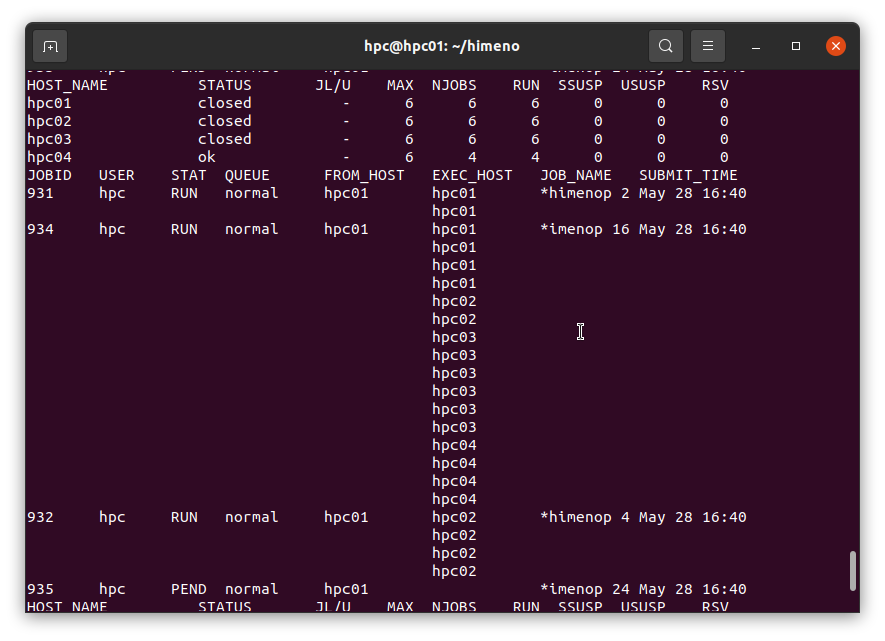Click the closed status of hpc02
This screenshot has height=641, width=885.
pyautogui.click(x=225, y=121)
